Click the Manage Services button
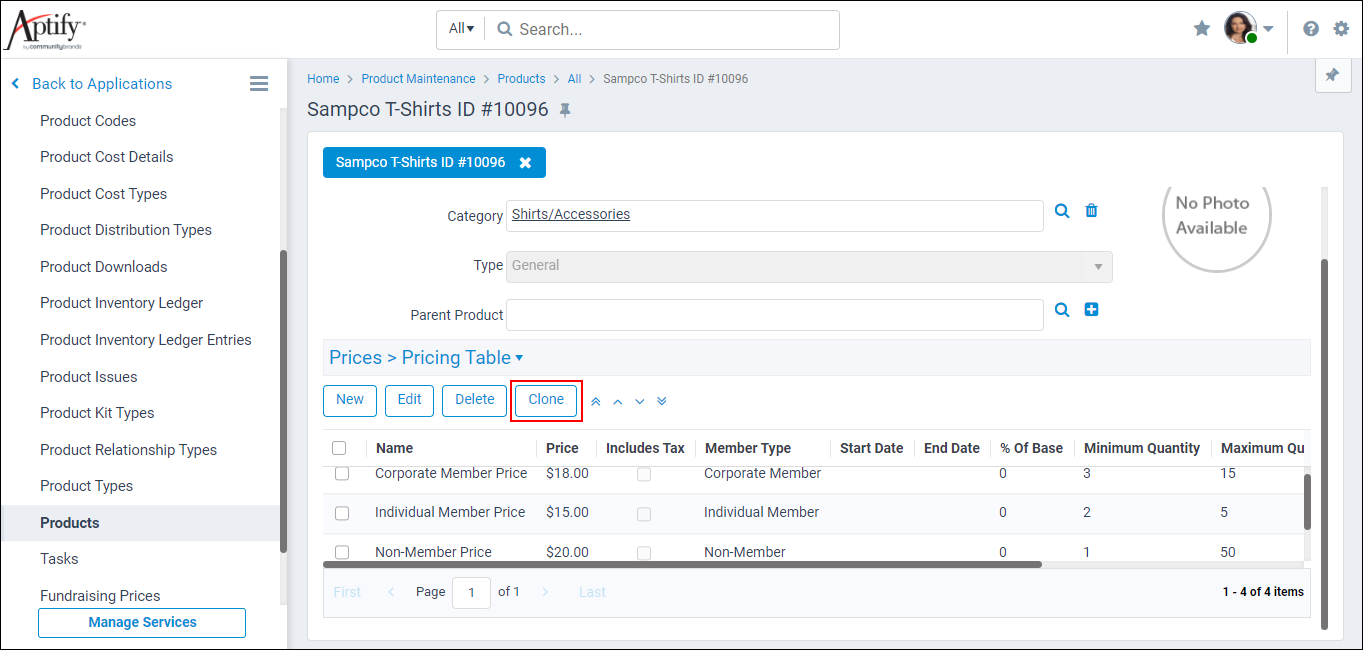The width and height of the screenshot is (1363, 650). pyautogui.click(x=142, y=623)
